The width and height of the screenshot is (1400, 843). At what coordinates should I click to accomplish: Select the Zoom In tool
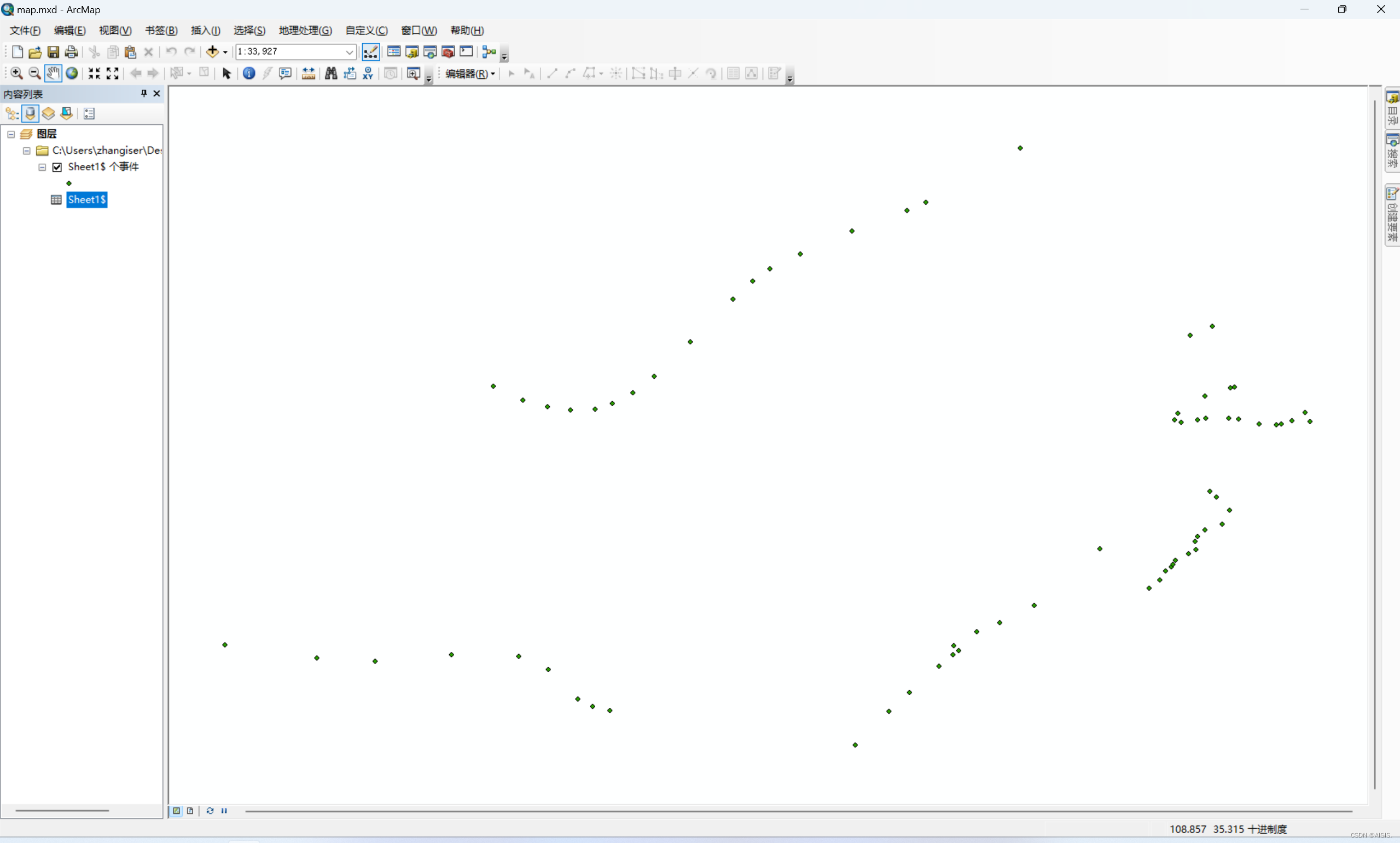click(16, 73)
